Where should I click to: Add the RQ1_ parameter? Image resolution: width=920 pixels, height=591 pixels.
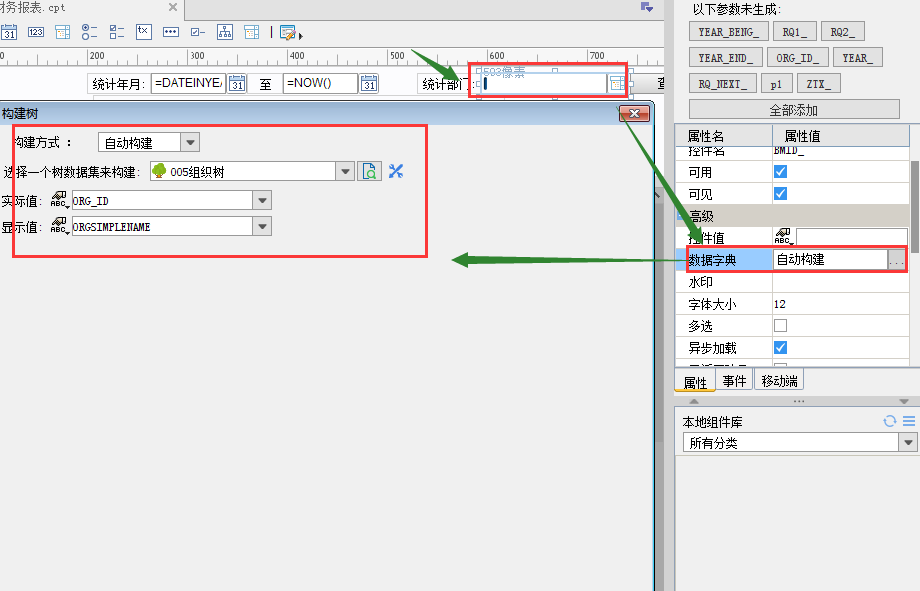tap(794, 32)
